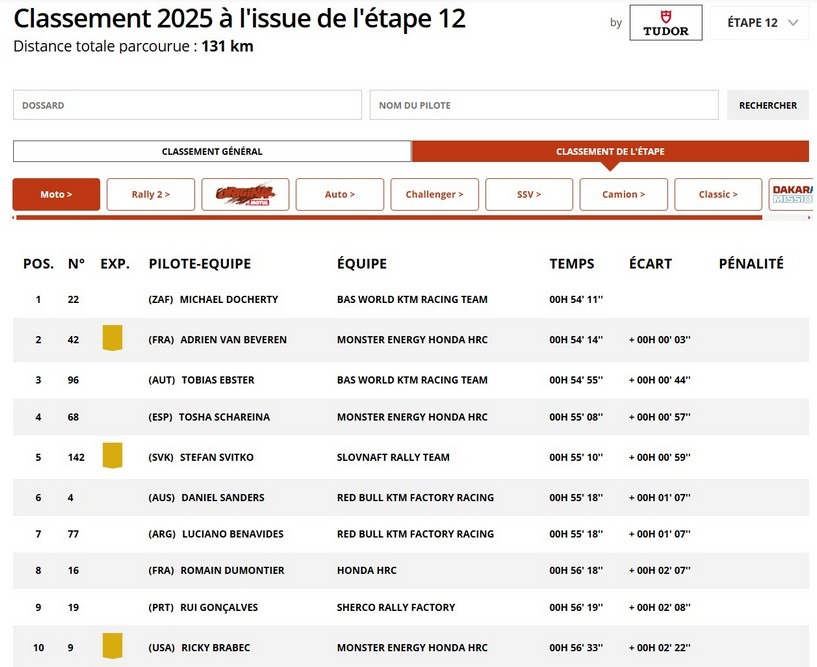Select the Original by Motul category
The width and height of the screenshot is (817, 667).
click(245, 194)
